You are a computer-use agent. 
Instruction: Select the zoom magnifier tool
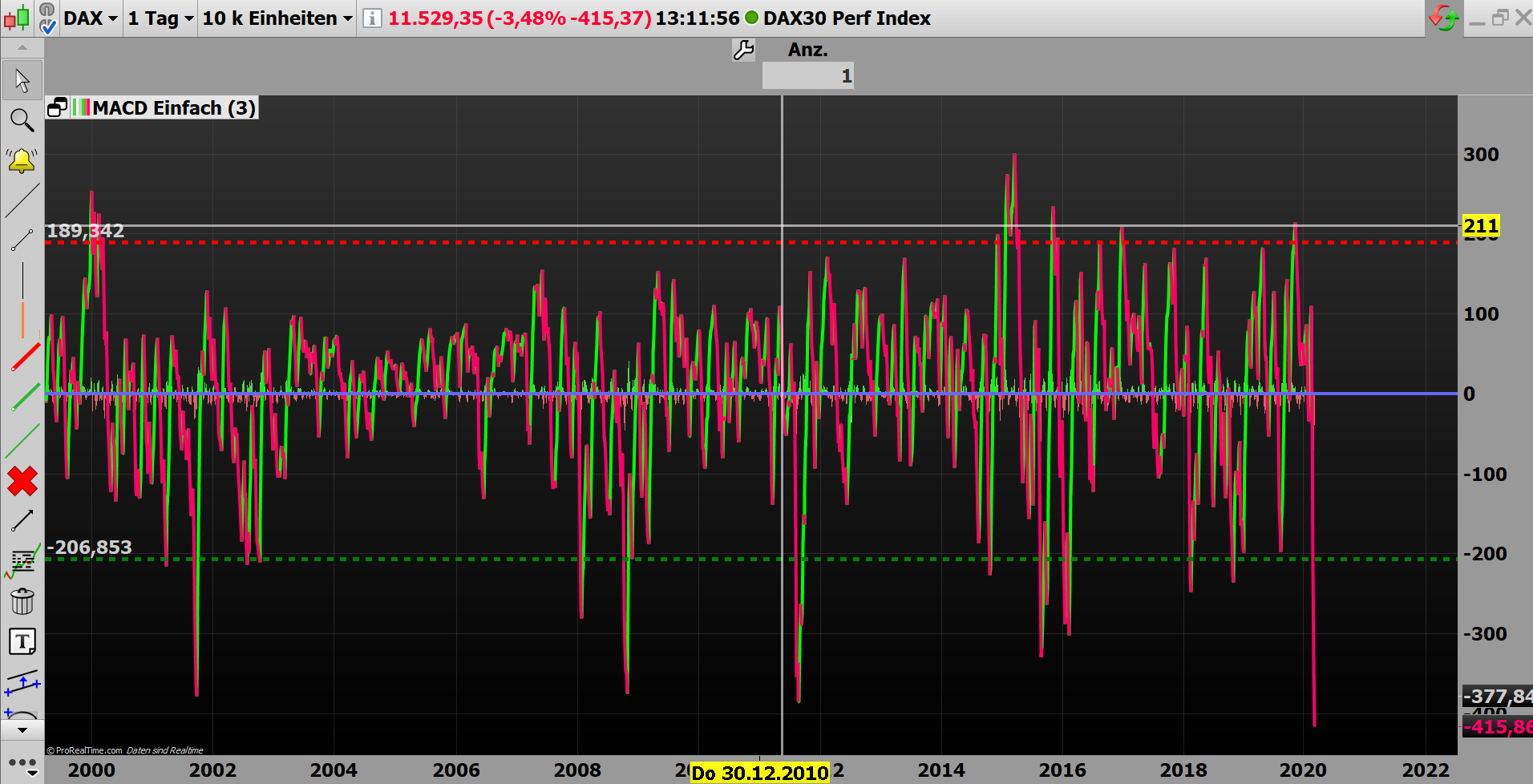(22, 119)
